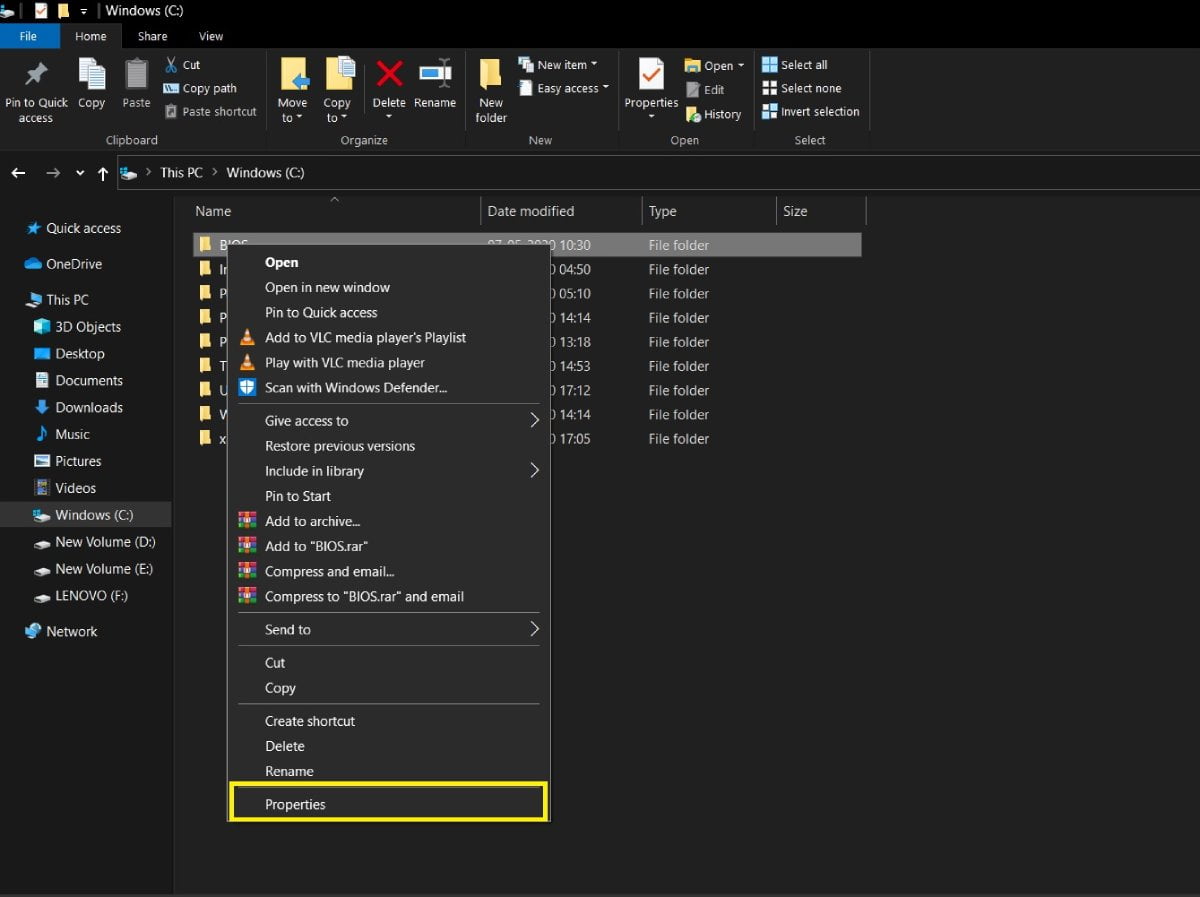Click Scan with Windows Defender
This screenshot has height=897, width=1200.
pos(355,387)
